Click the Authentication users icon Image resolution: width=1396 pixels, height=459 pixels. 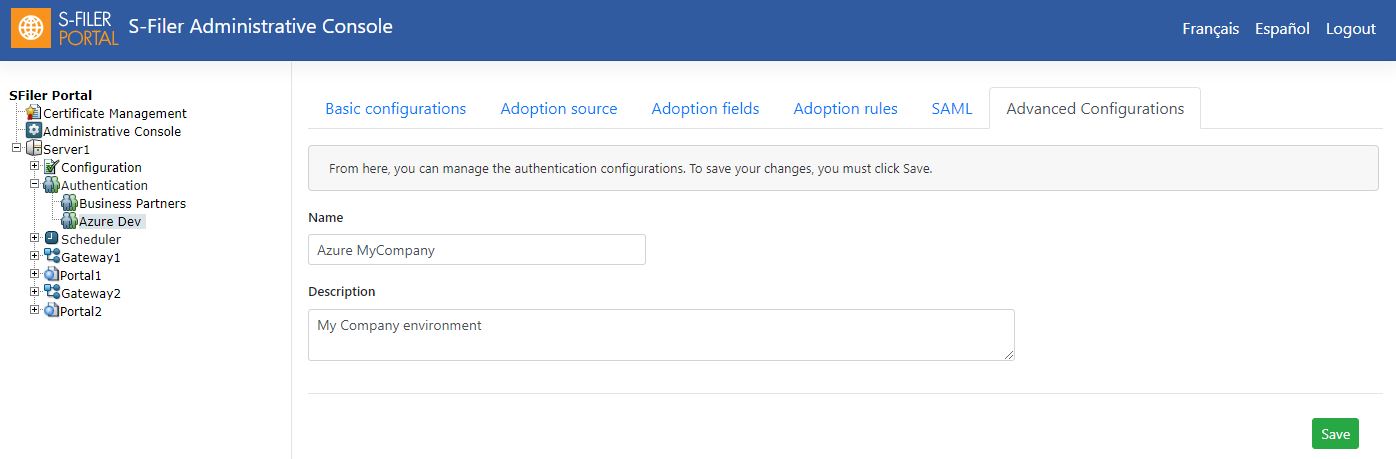click(52, 185)
